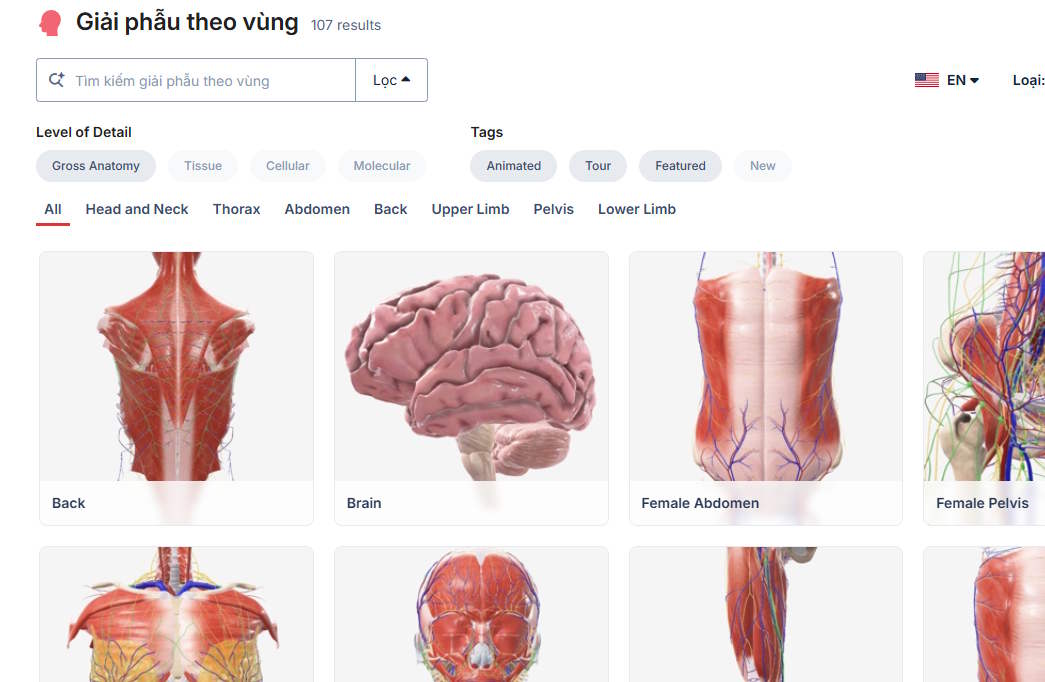The image size is (1045, 682).
Task: Toggle the Gross Anatomy detail filter
Action: pyautogui.click(x=95, y=166)
